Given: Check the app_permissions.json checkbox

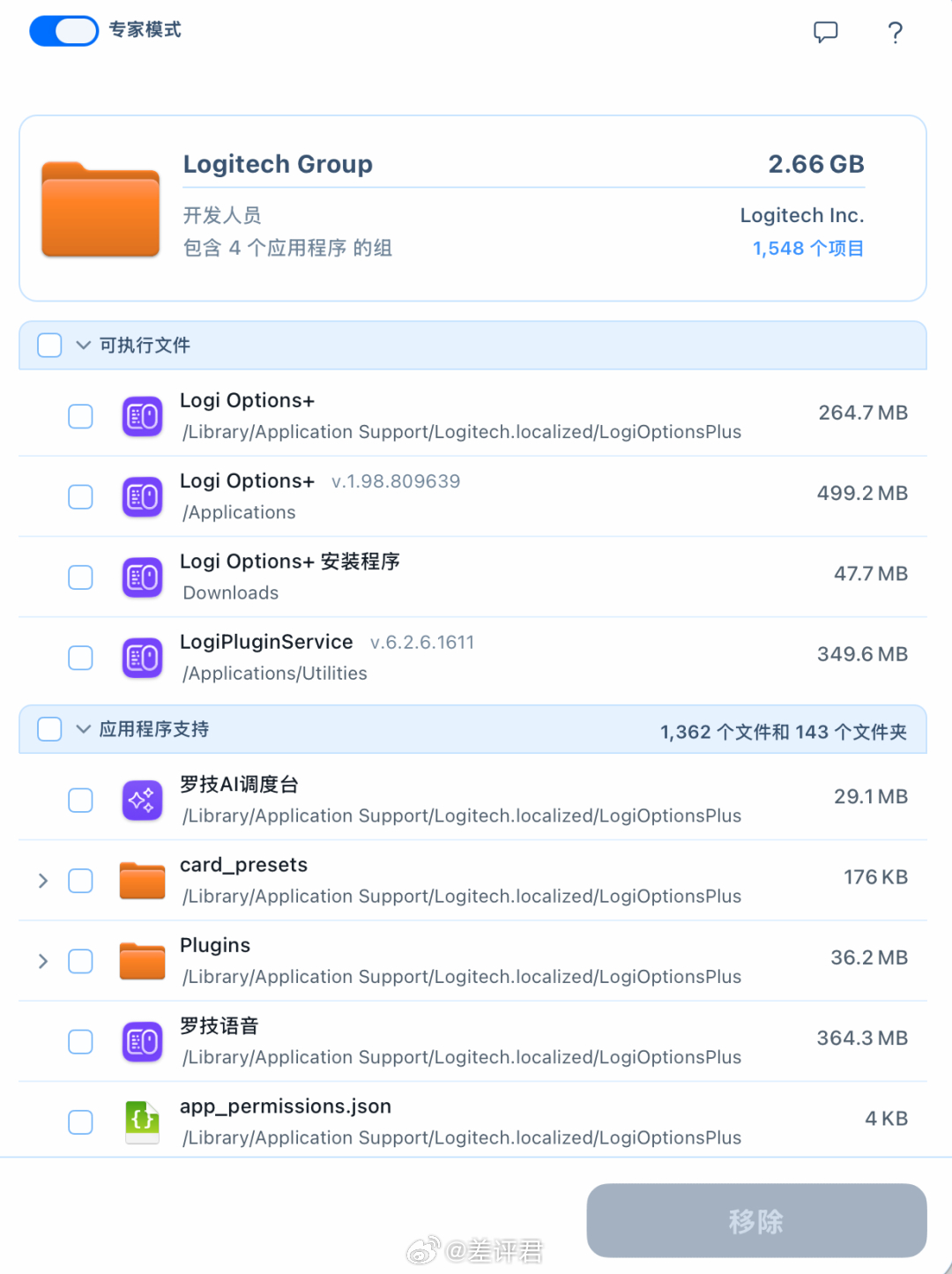Looking at the screenshot, I should point(80,1122).
